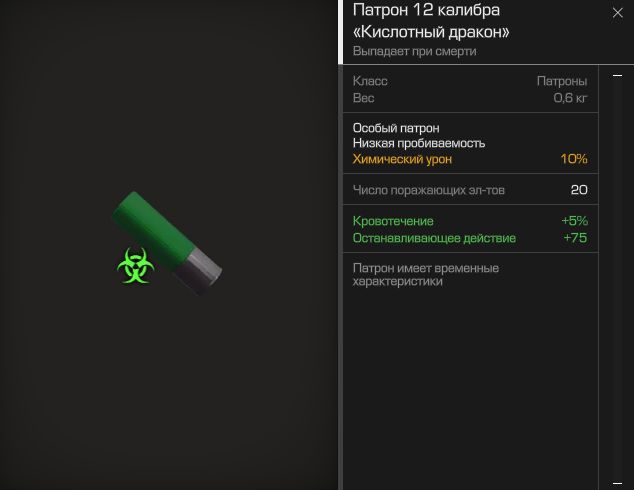Close the item info panel
This screenshot has width=634, height=490.
[x=617, y=13]
